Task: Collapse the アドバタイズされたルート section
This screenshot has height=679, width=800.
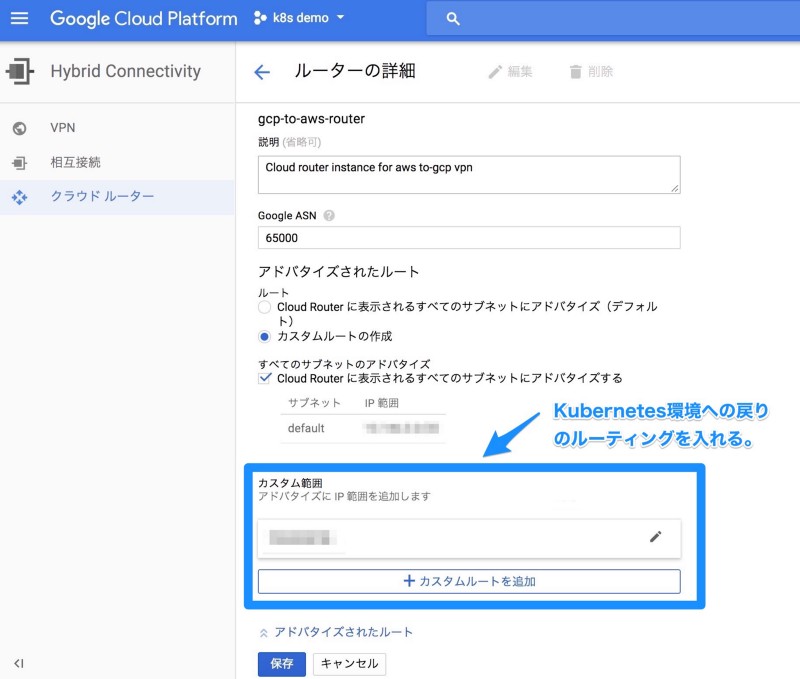Action: point(336,633)
